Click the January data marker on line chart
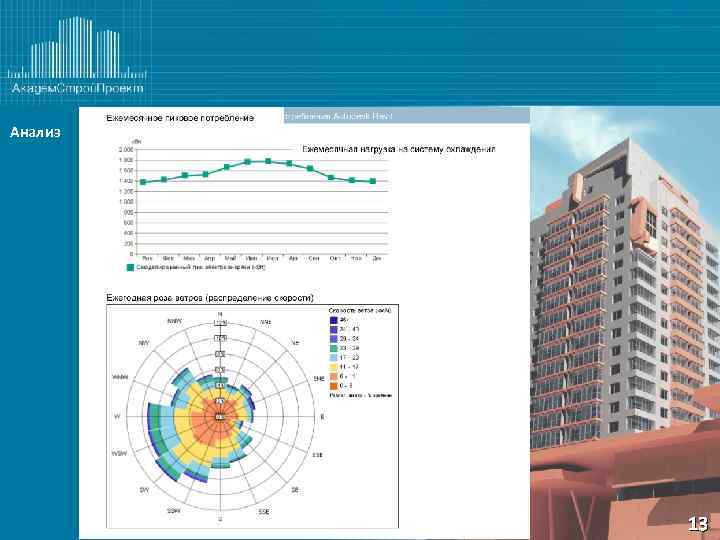The image size is (720, 540). tap(143, 182)
